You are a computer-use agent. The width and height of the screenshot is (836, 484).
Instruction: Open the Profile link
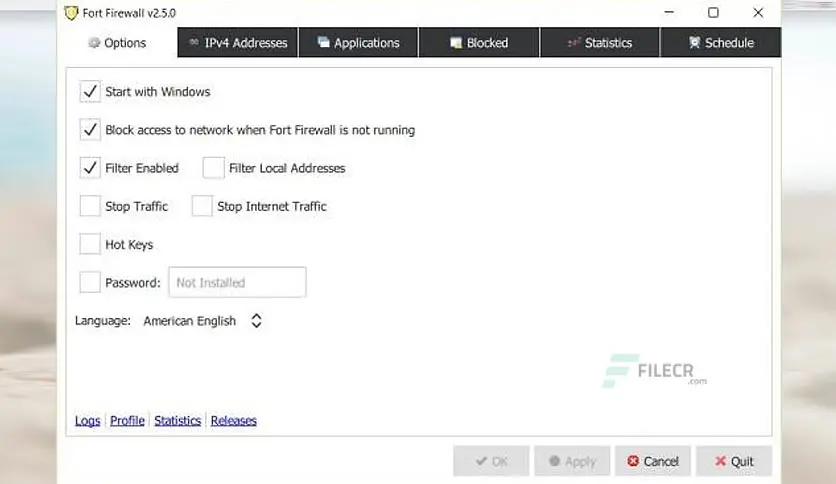tap(127, 421)
